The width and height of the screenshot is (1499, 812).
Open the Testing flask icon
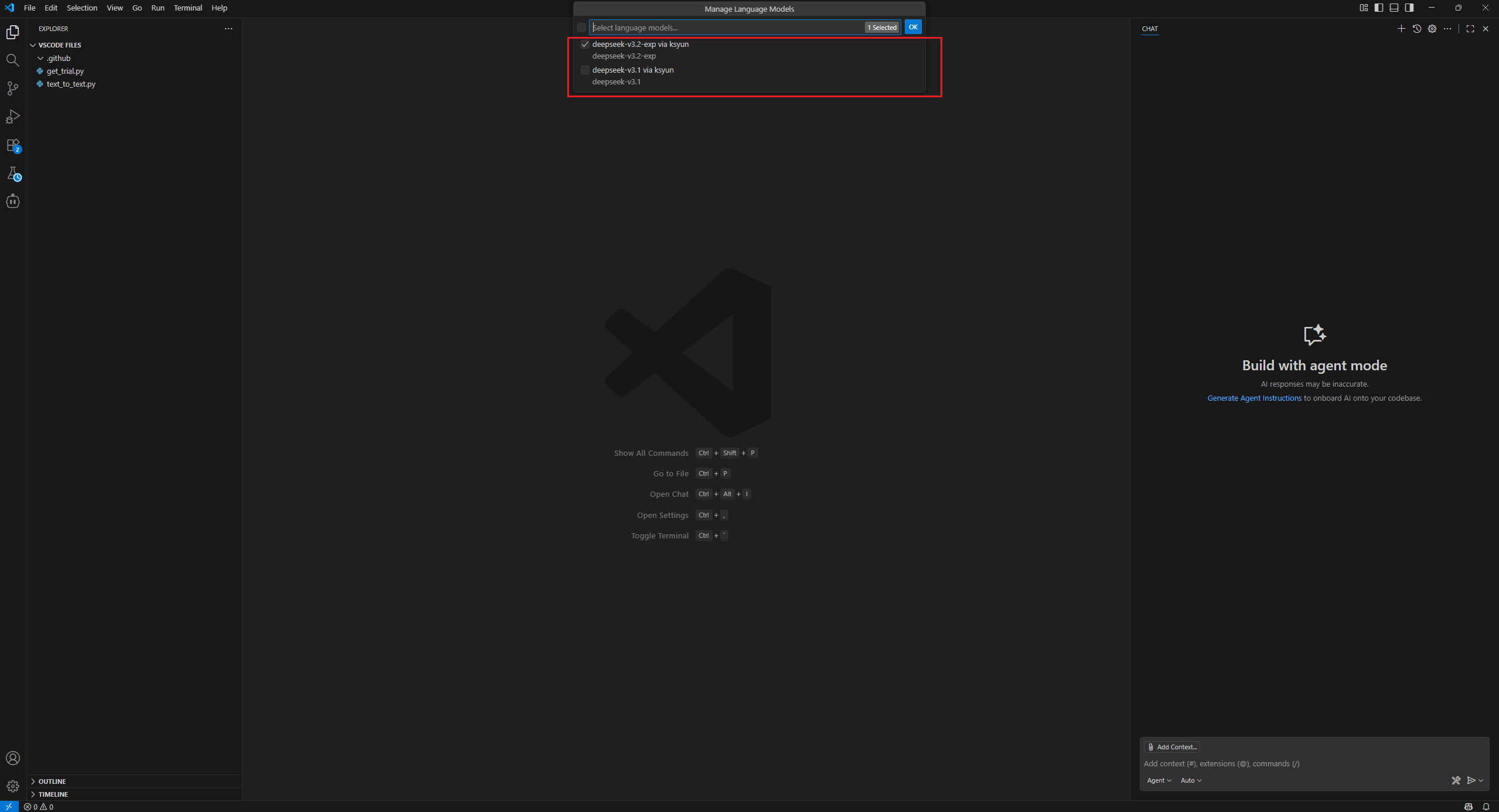[12, 173]
